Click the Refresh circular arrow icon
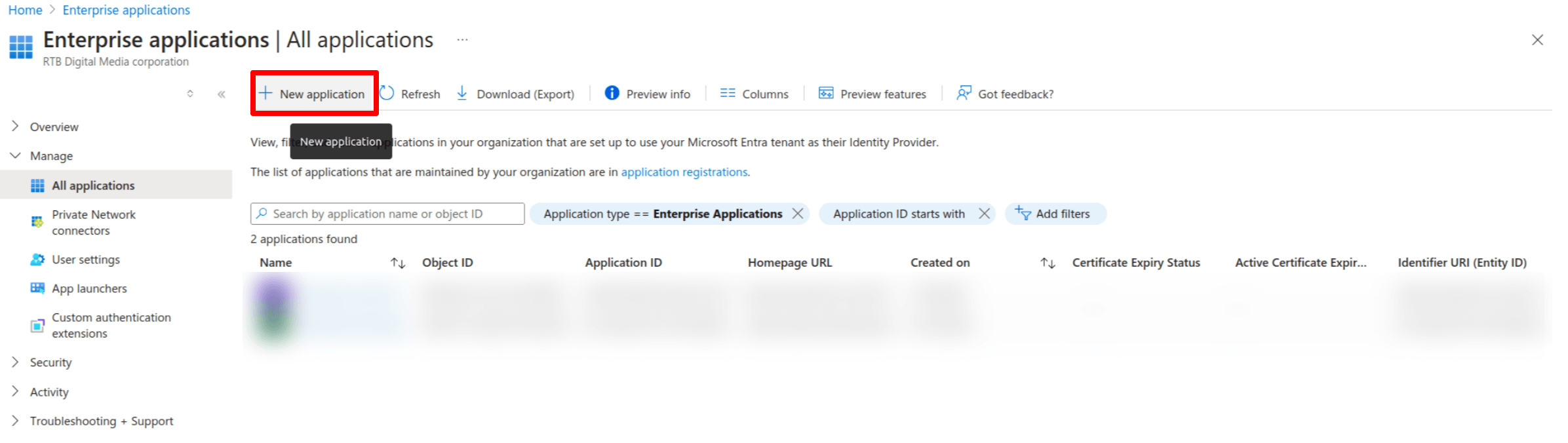 click(x=387, y=93)
